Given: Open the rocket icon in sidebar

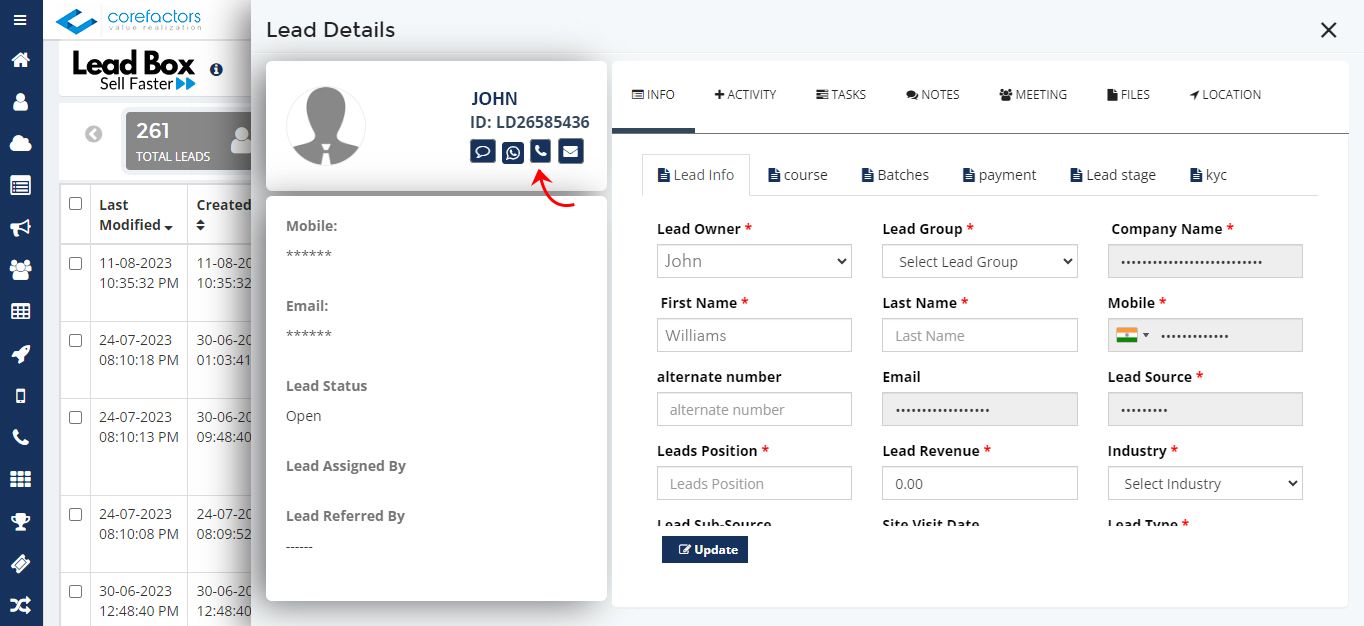Looking at the screenshot, I should coord(20,353).
